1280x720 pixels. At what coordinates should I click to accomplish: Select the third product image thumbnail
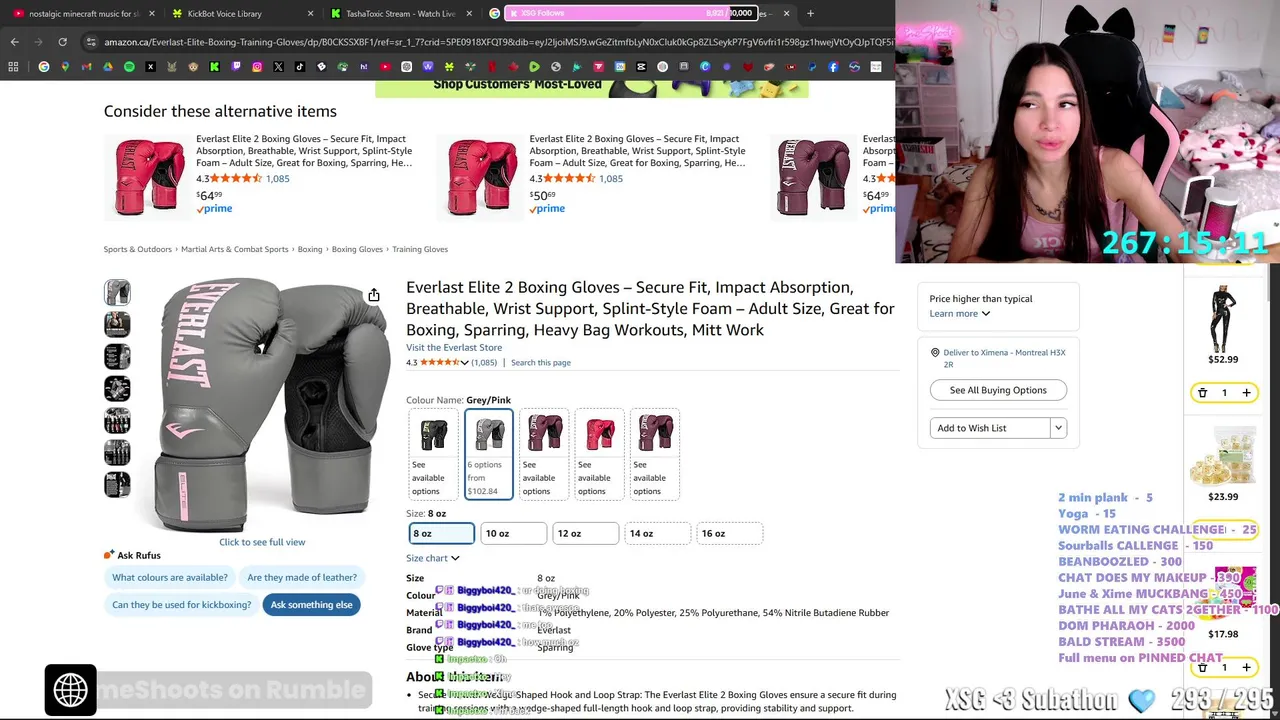pyautogui.click(x=117, y=356)
